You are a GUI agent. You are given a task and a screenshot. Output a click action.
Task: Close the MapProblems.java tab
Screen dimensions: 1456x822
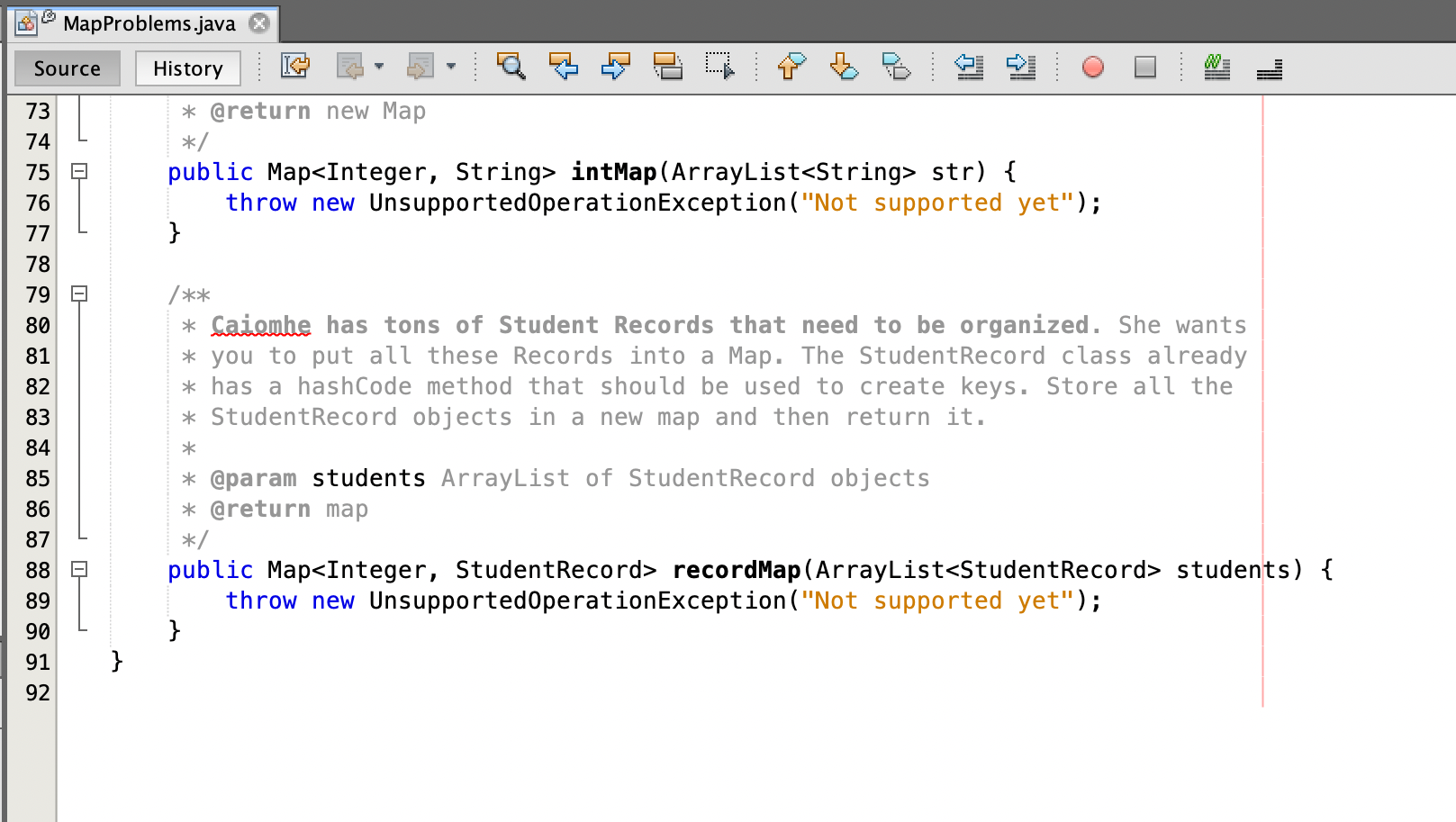tap(259, 23)
